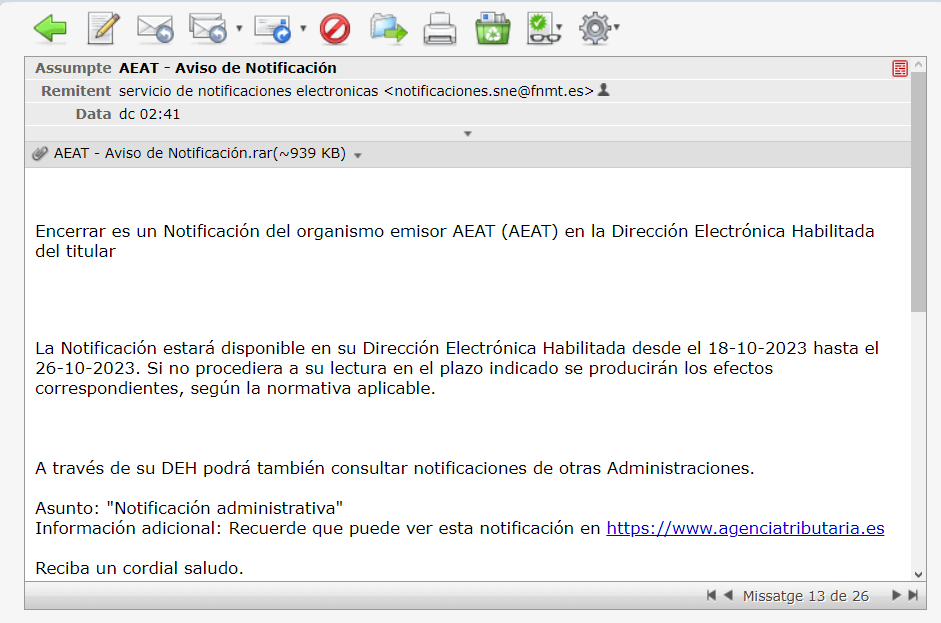Forward this message

click(272, 29)
